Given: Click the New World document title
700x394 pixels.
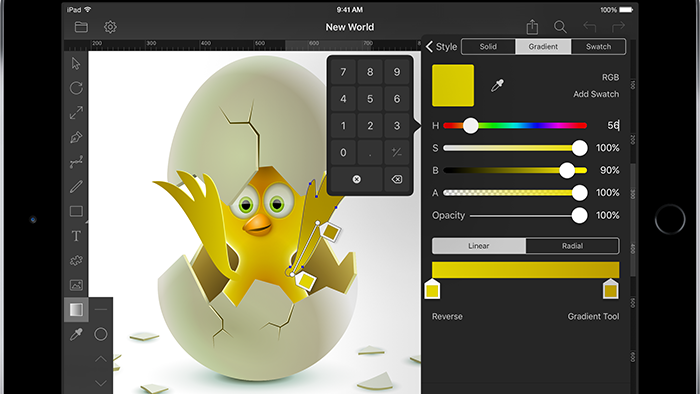Looking at the screenshot, I should [x=350, y=27].
